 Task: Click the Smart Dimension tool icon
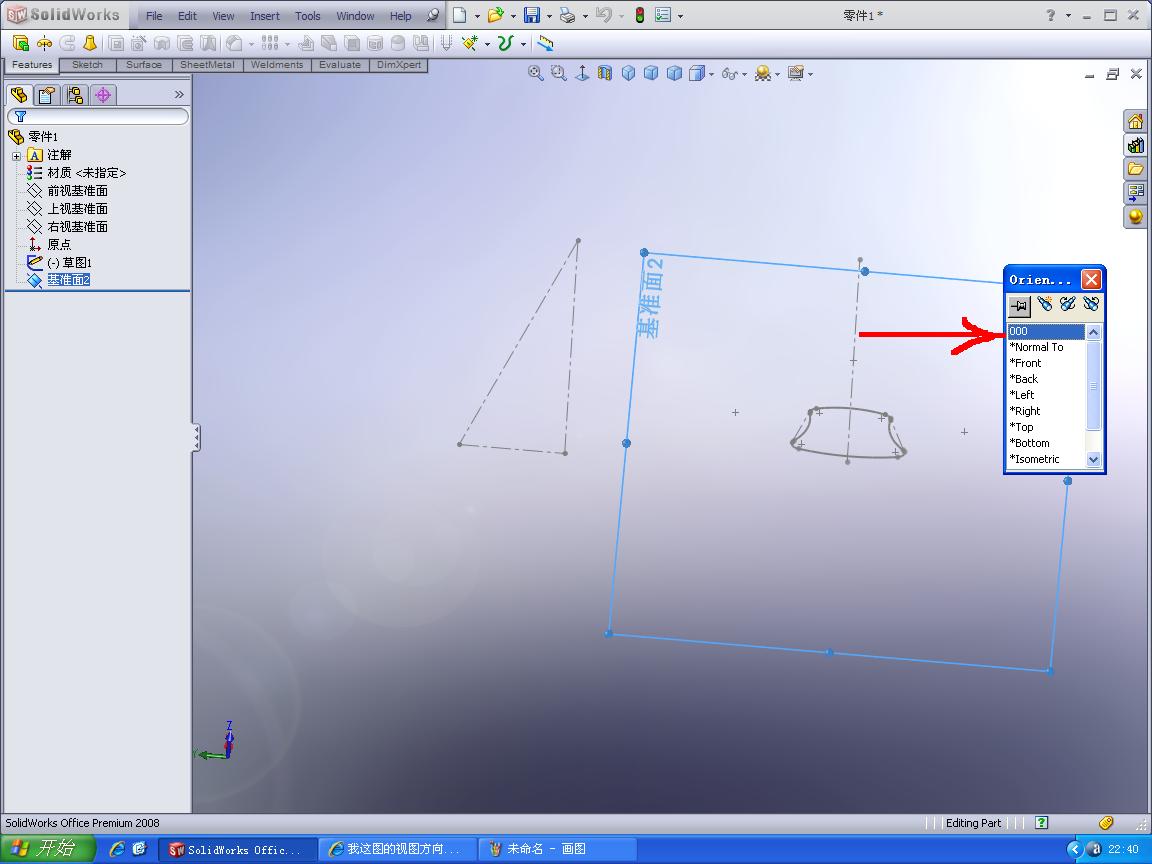(x=544, y=43)
